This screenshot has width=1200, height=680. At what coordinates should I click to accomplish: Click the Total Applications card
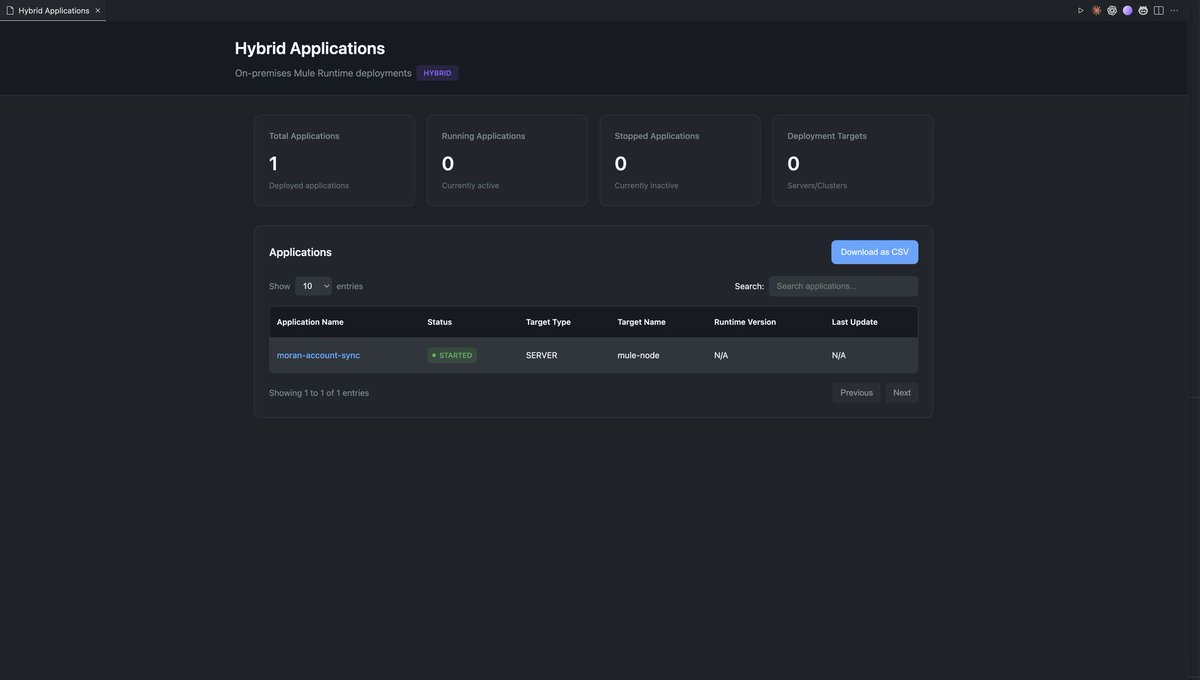(334, 160)
